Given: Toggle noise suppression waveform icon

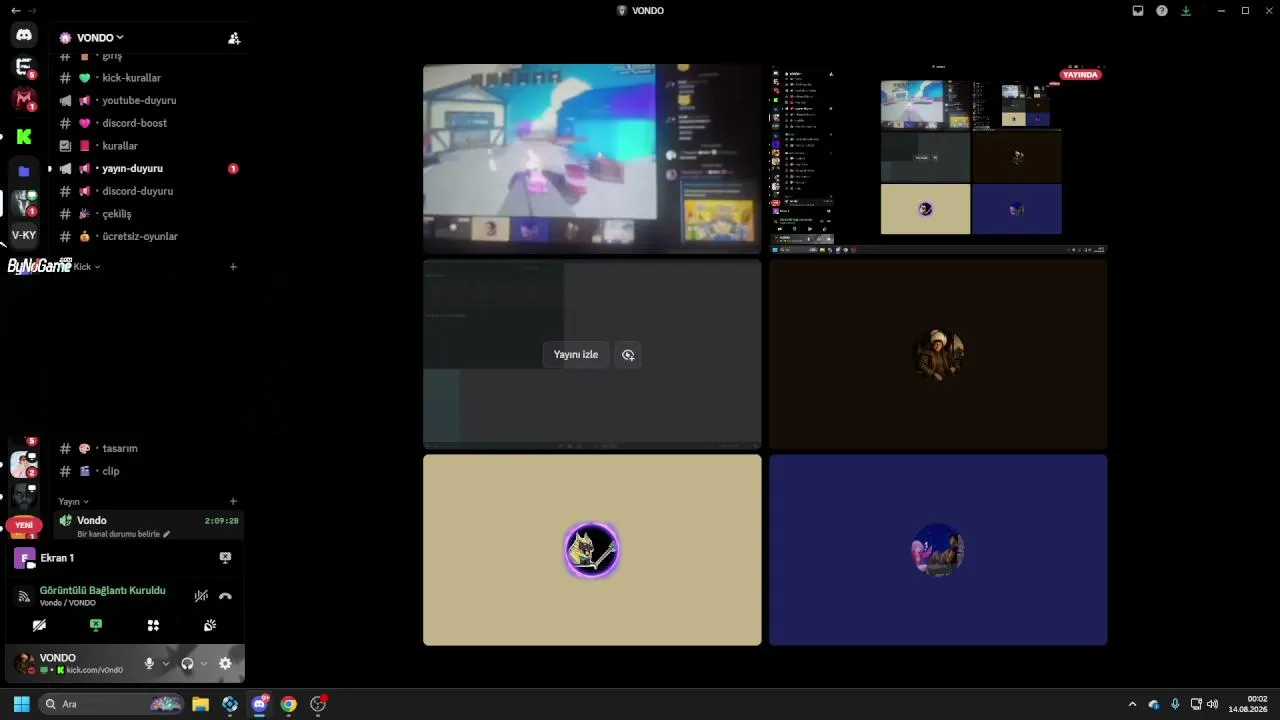Looking at the screenshot, I should tap(201, 596).
